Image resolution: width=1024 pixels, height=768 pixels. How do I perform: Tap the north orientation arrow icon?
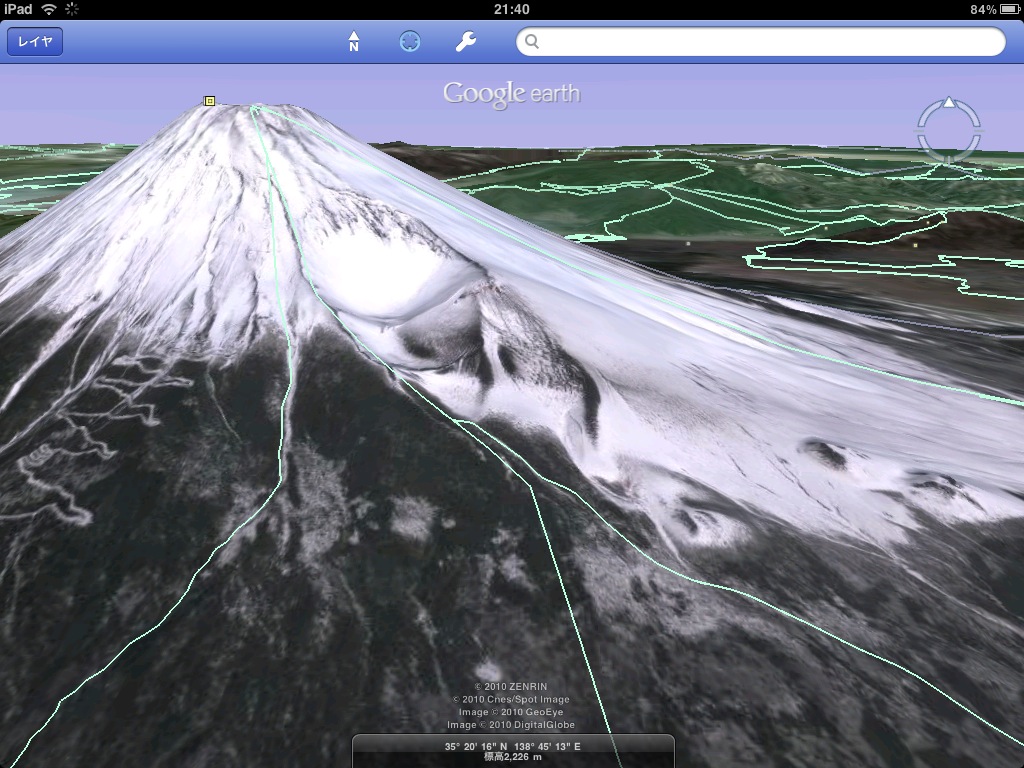354,42
